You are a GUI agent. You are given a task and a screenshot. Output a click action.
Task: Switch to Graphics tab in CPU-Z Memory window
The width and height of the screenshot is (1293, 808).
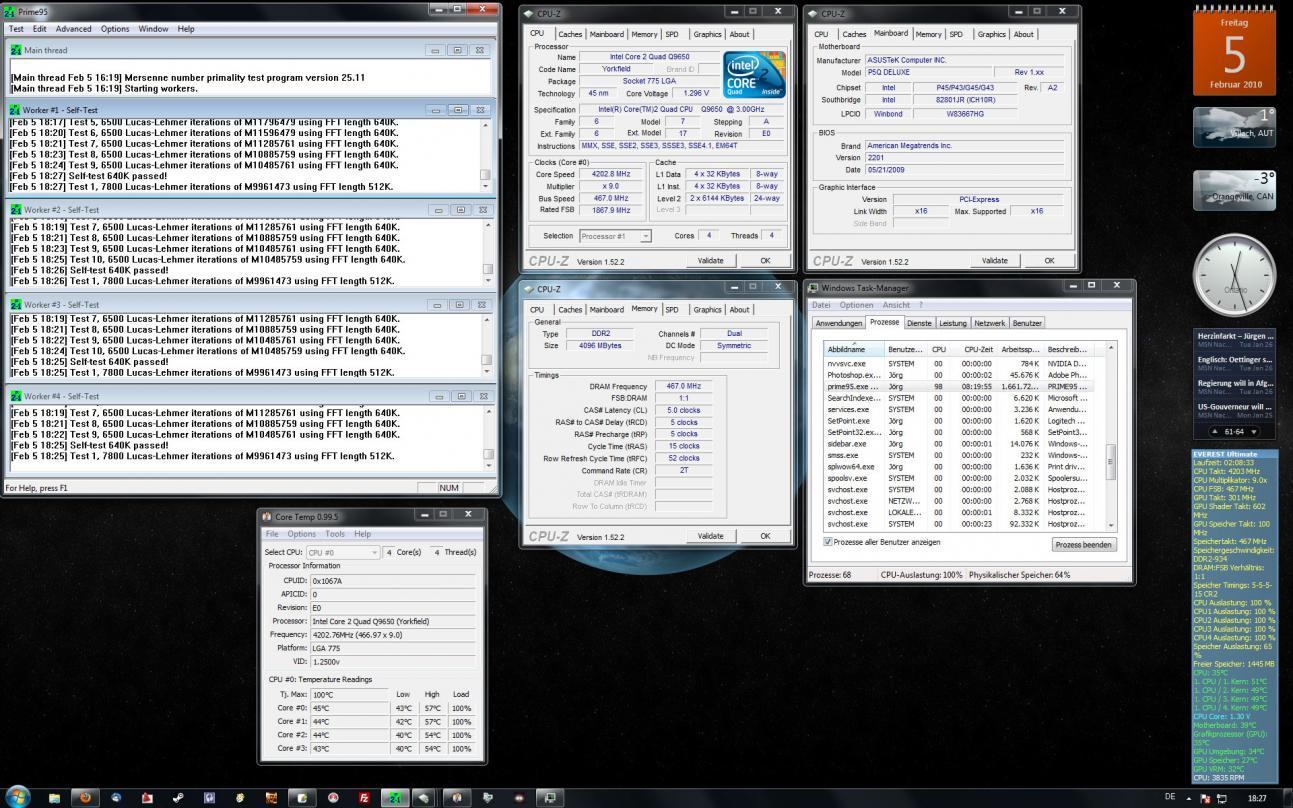tap(707, 310)
